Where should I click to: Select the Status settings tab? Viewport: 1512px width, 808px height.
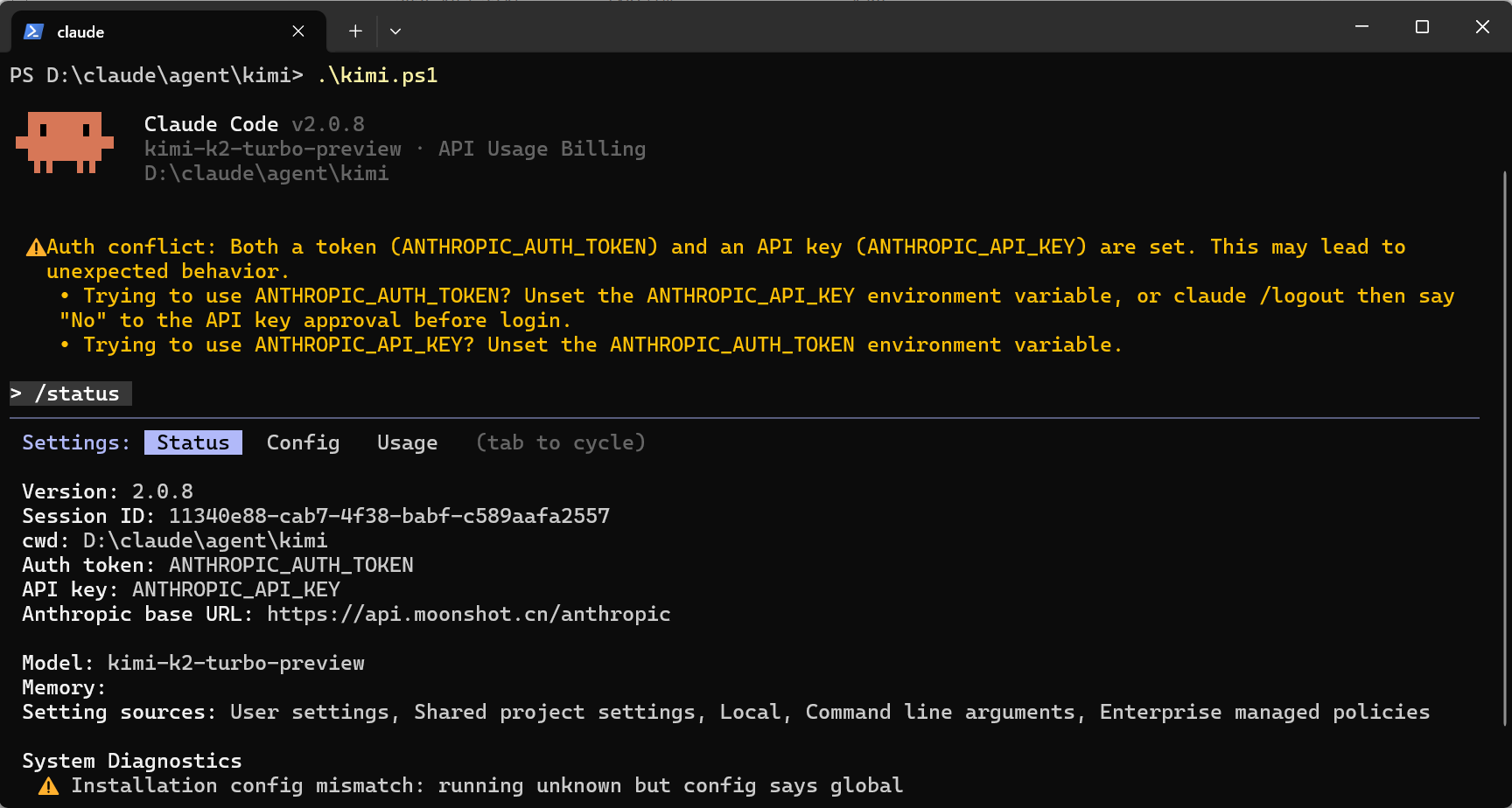193,442
